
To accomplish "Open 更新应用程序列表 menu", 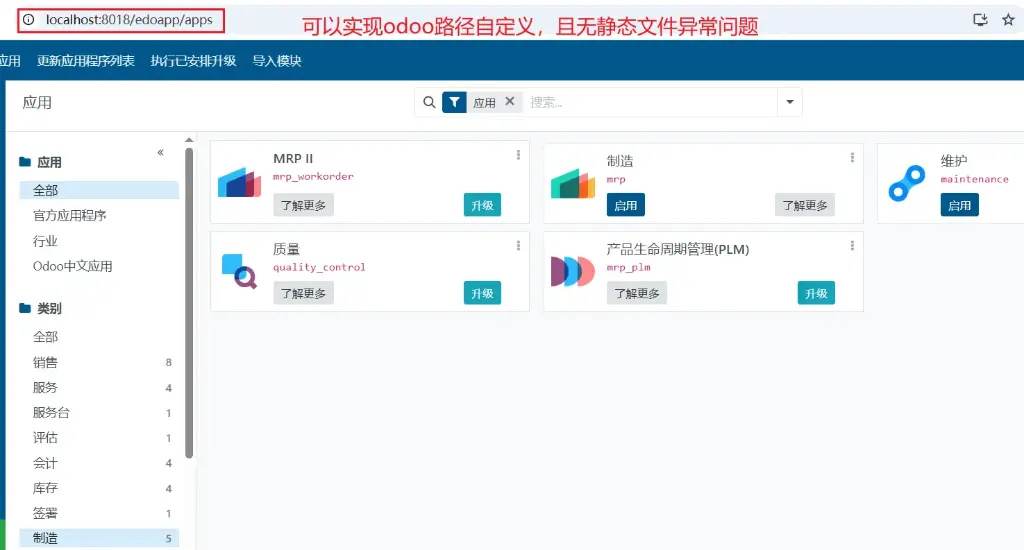I will tap(86, 61).
